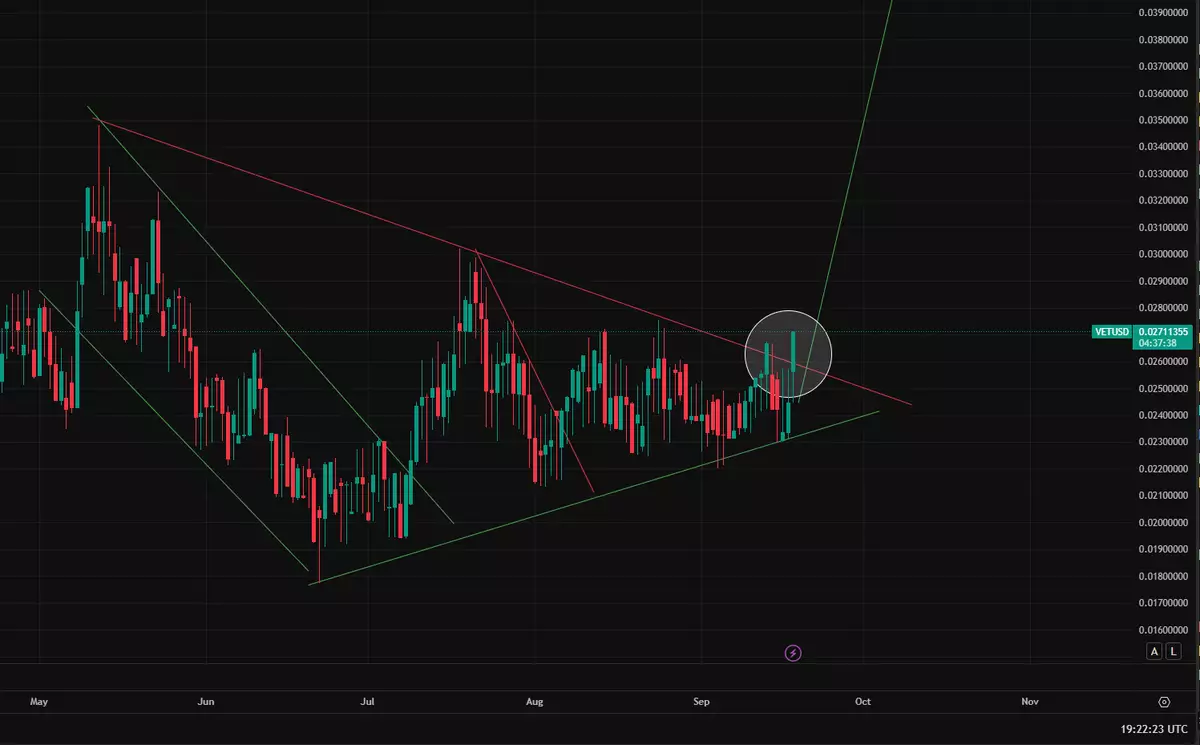The image size is (1200, 745).
Task: Open timezone menu at 19:22:23 UTC
Action: [1154, 731]
